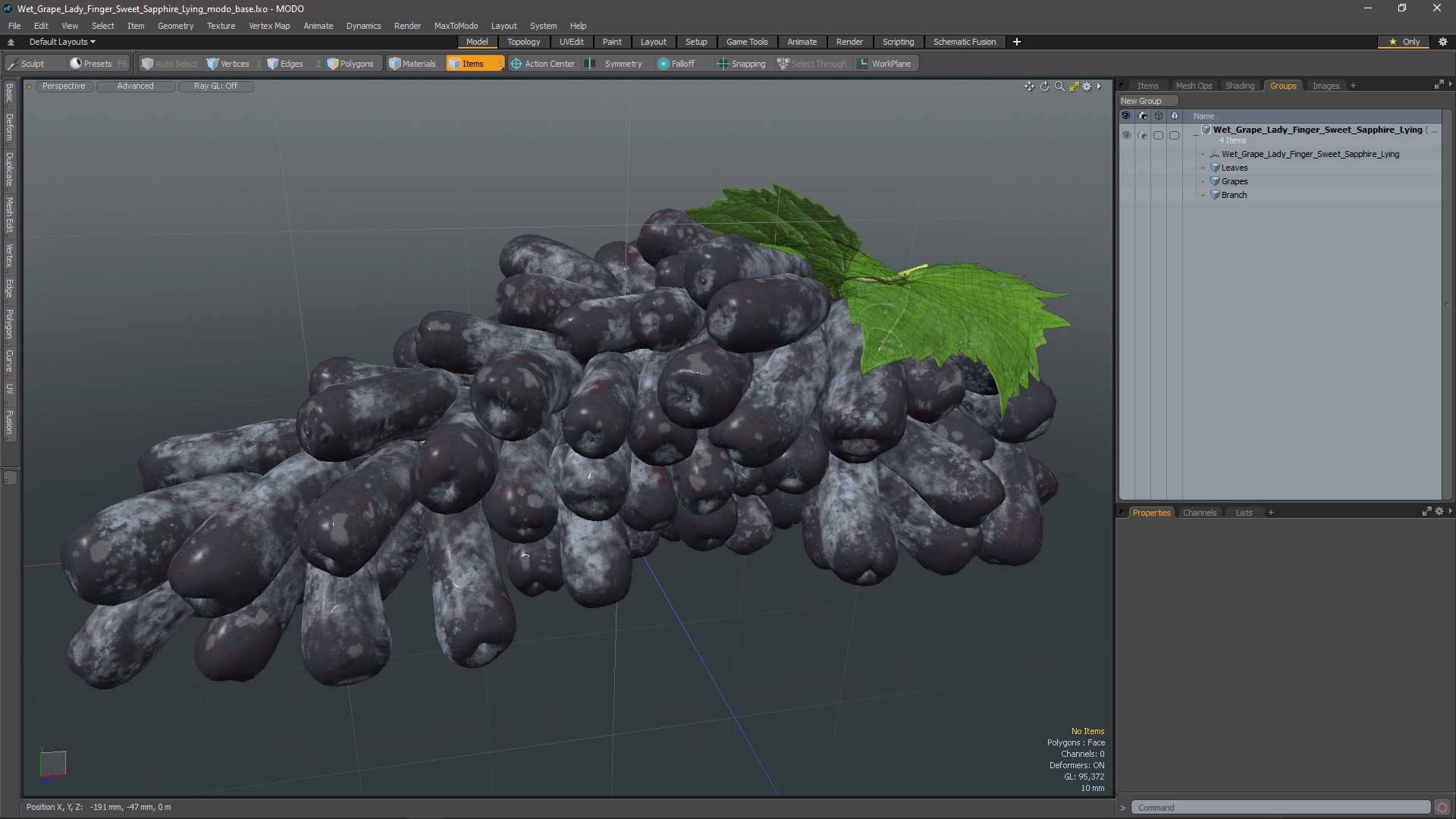This screenshot has width=1456, height=819.
Task: Click the Leaves mesh cube icon
Action: coord(1215,168)
